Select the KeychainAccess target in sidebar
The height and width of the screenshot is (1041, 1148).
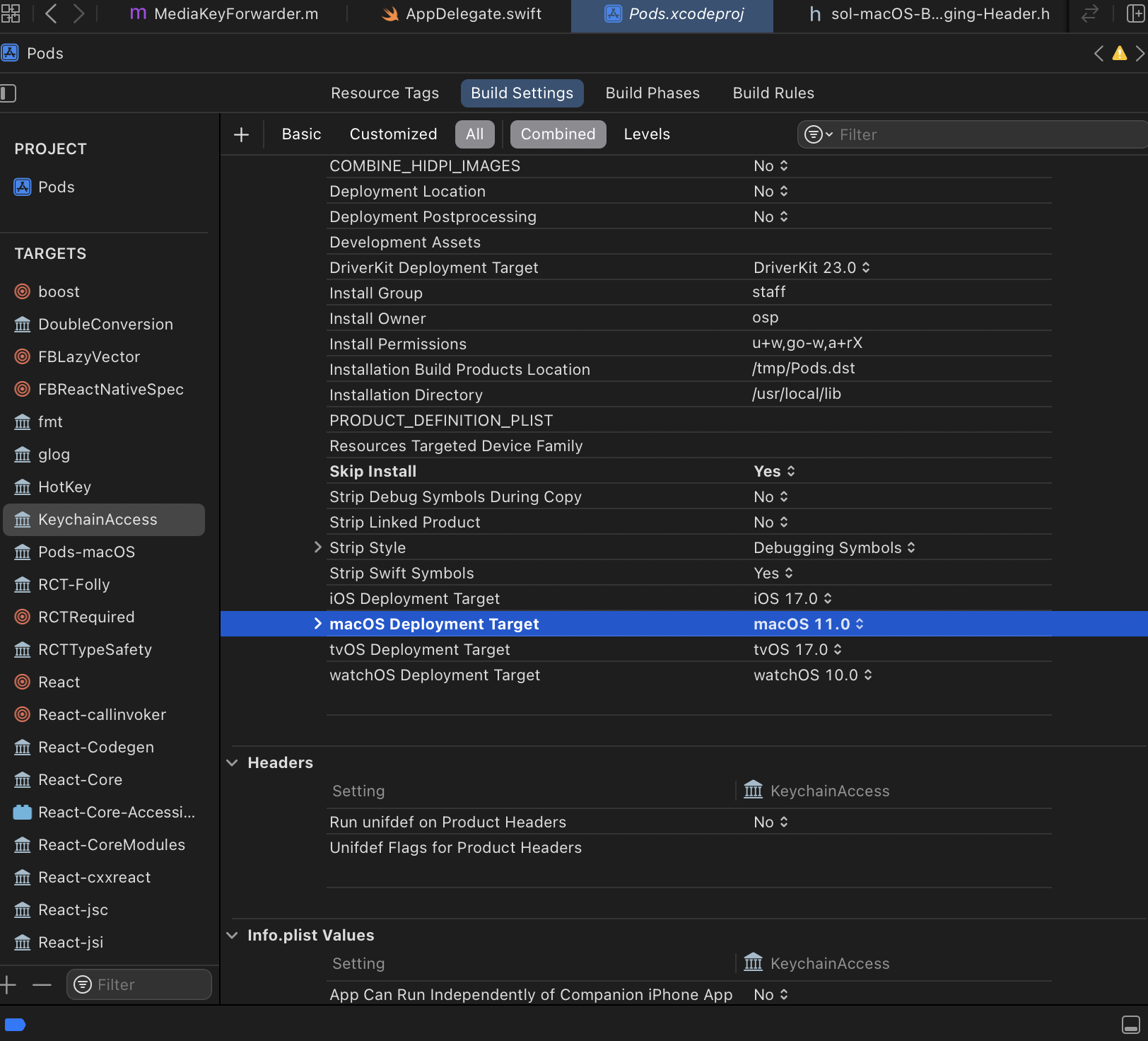98,519
